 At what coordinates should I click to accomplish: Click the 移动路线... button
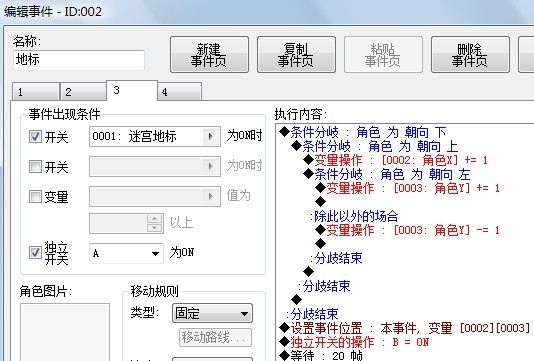click(x=215, y=337)
